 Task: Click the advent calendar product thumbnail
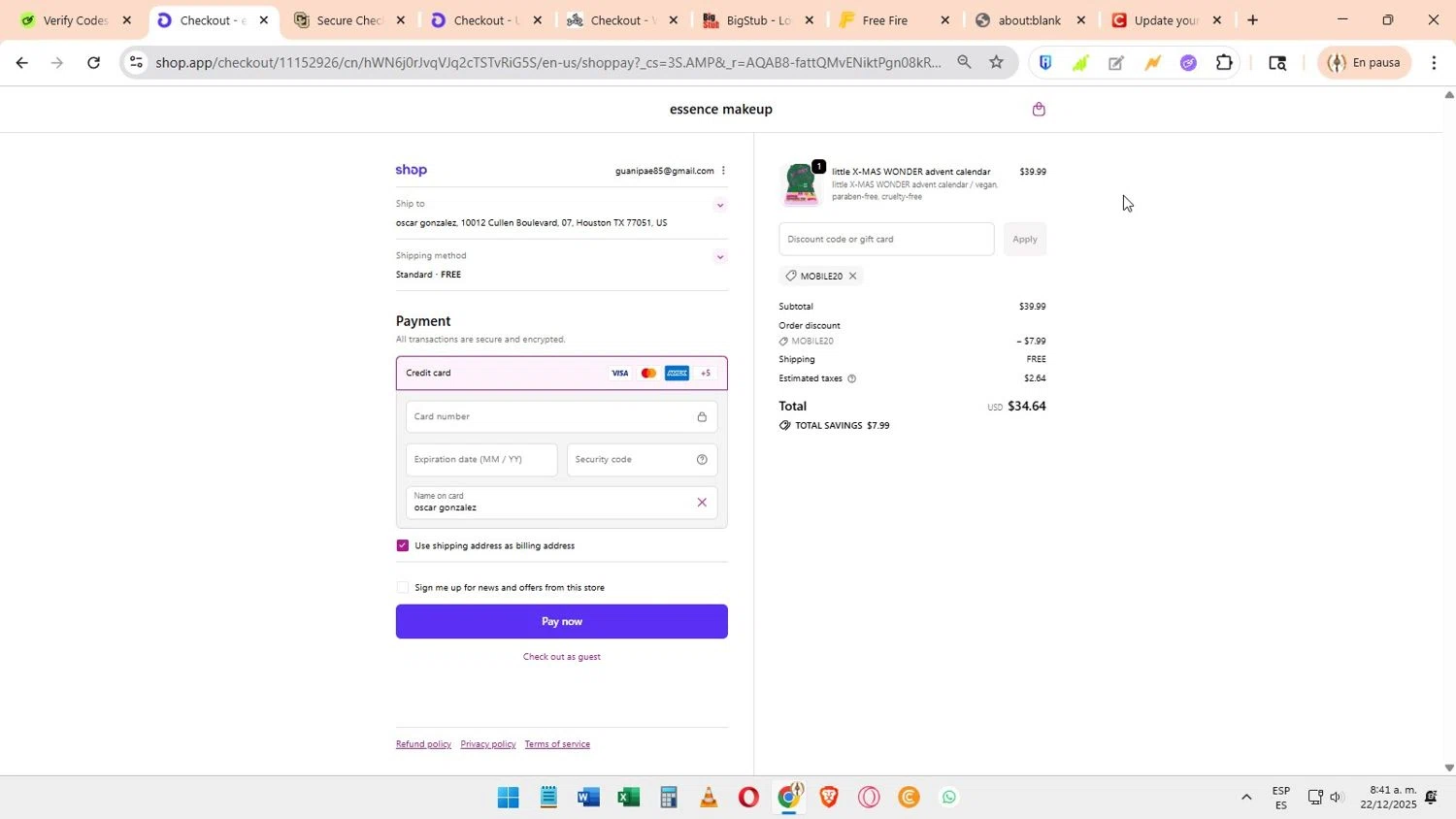click(802, 184)
